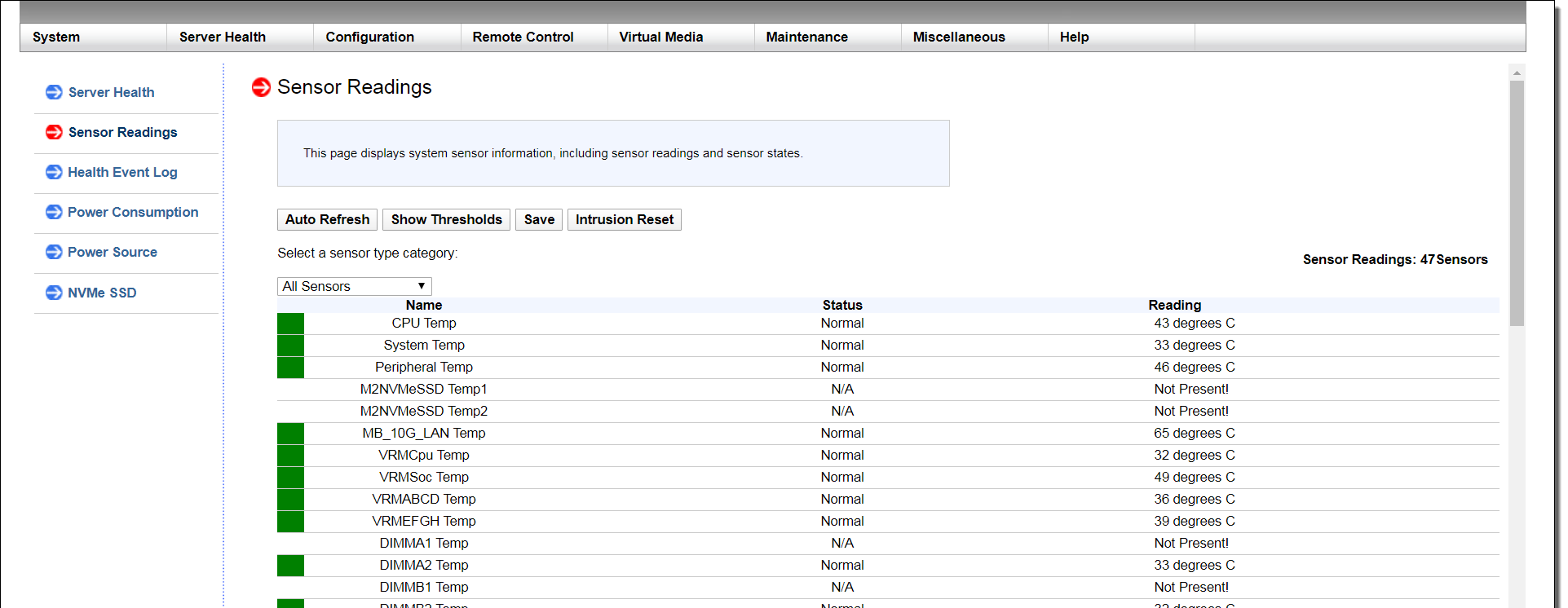Click the Health Event Log arrow icon

(x=54, y=172)
